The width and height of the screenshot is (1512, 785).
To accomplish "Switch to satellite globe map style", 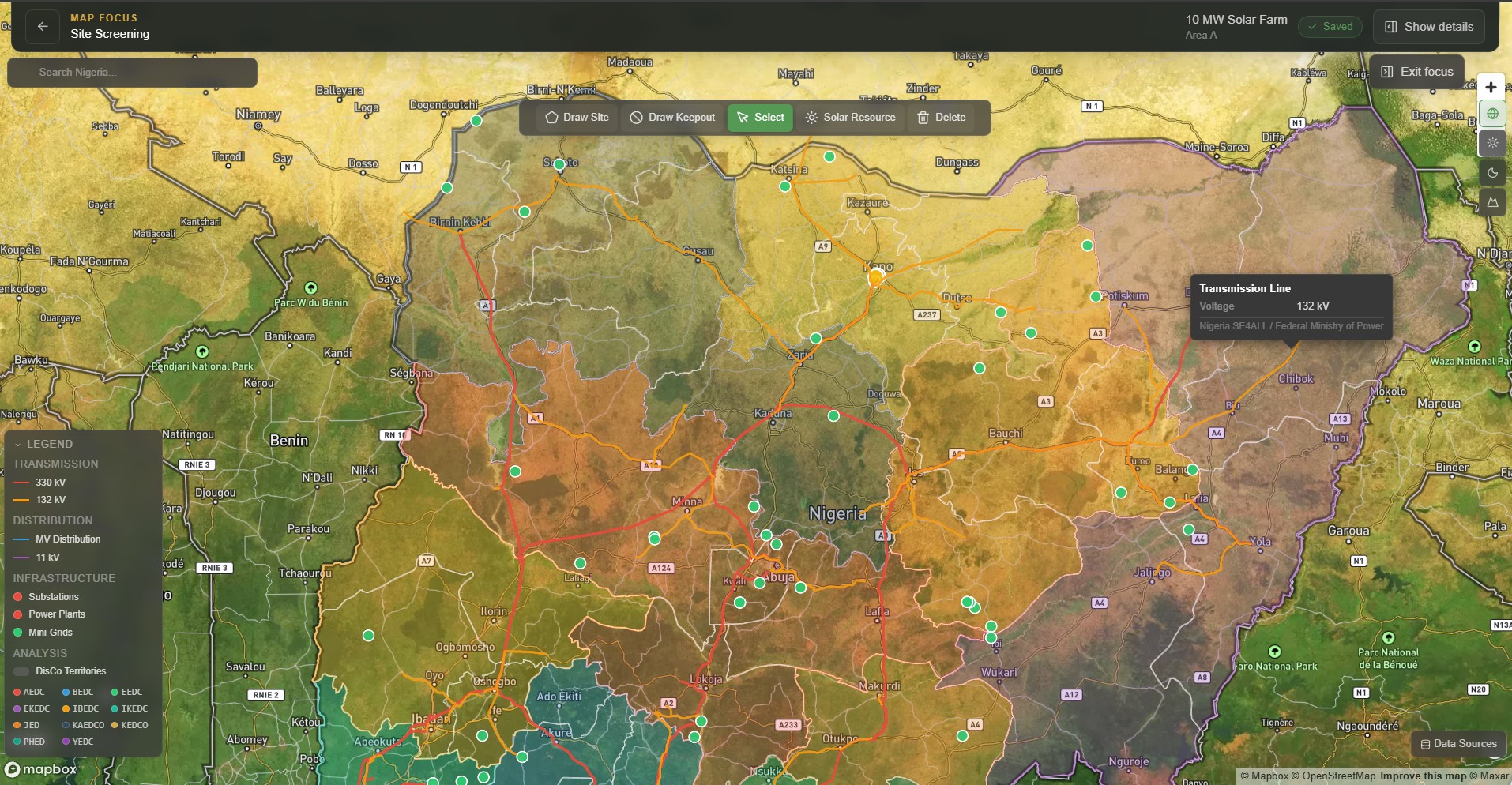I will (x=1491, y=114).
